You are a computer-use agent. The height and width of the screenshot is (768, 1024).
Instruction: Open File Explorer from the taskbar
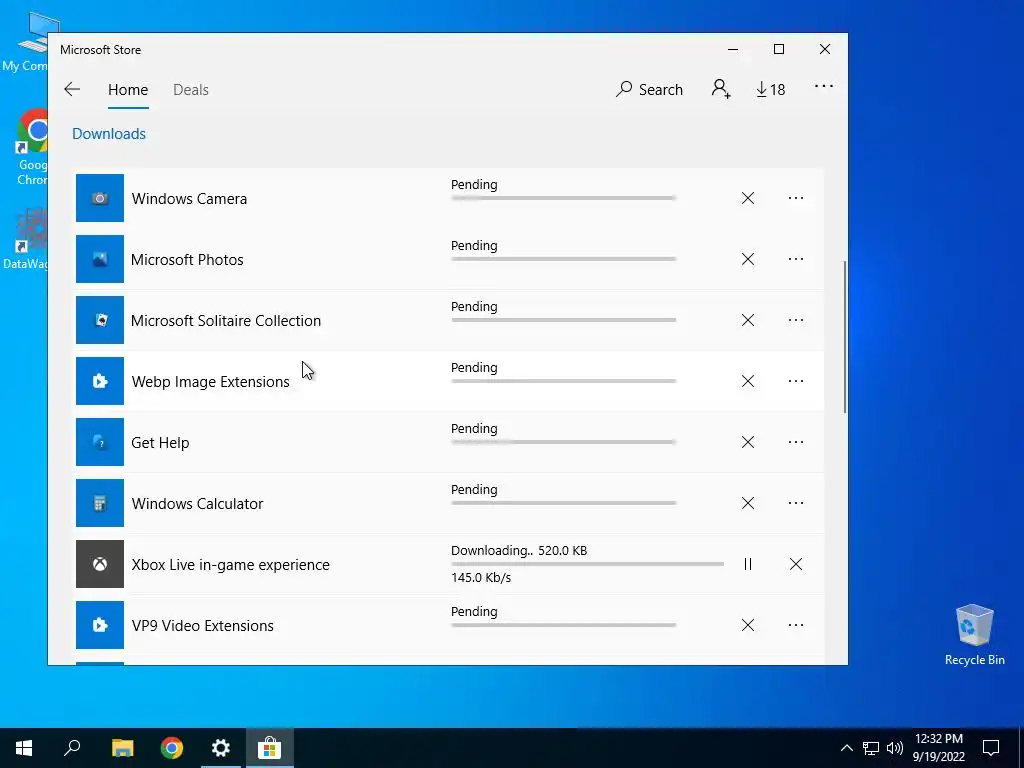coord(122,748)
